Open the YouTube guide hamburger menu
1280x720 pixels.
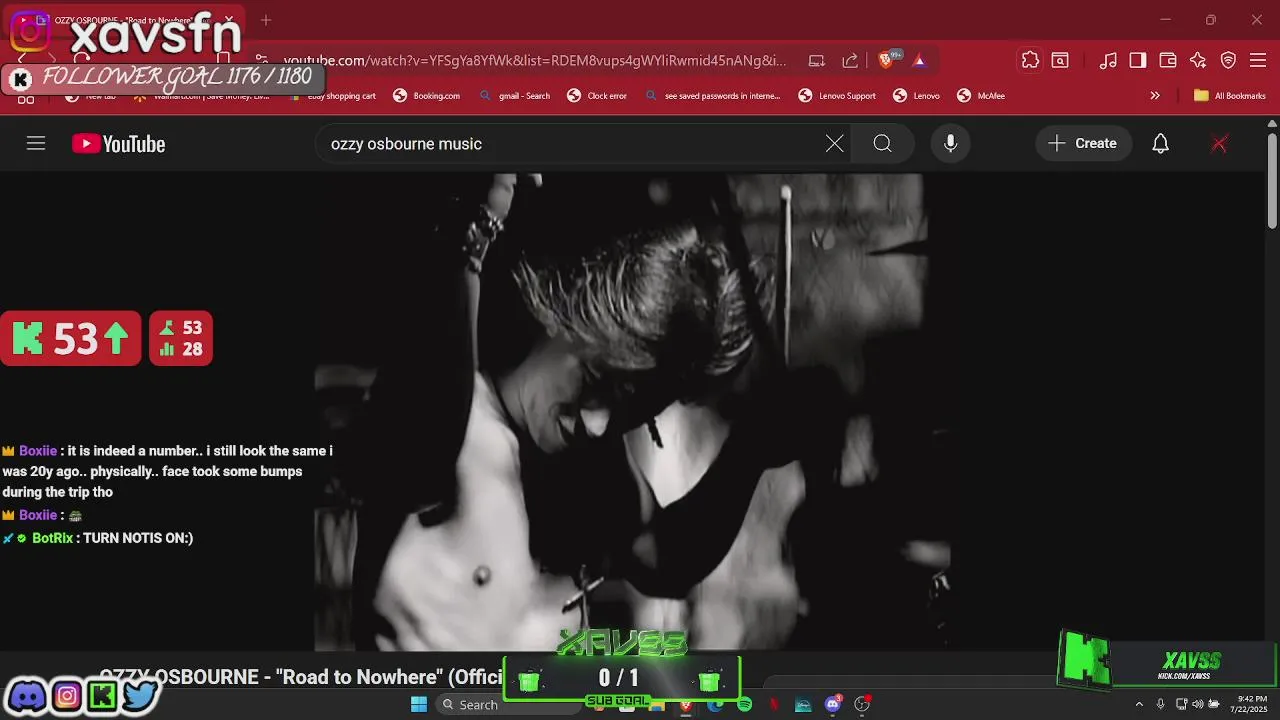[x=36, y=143]
